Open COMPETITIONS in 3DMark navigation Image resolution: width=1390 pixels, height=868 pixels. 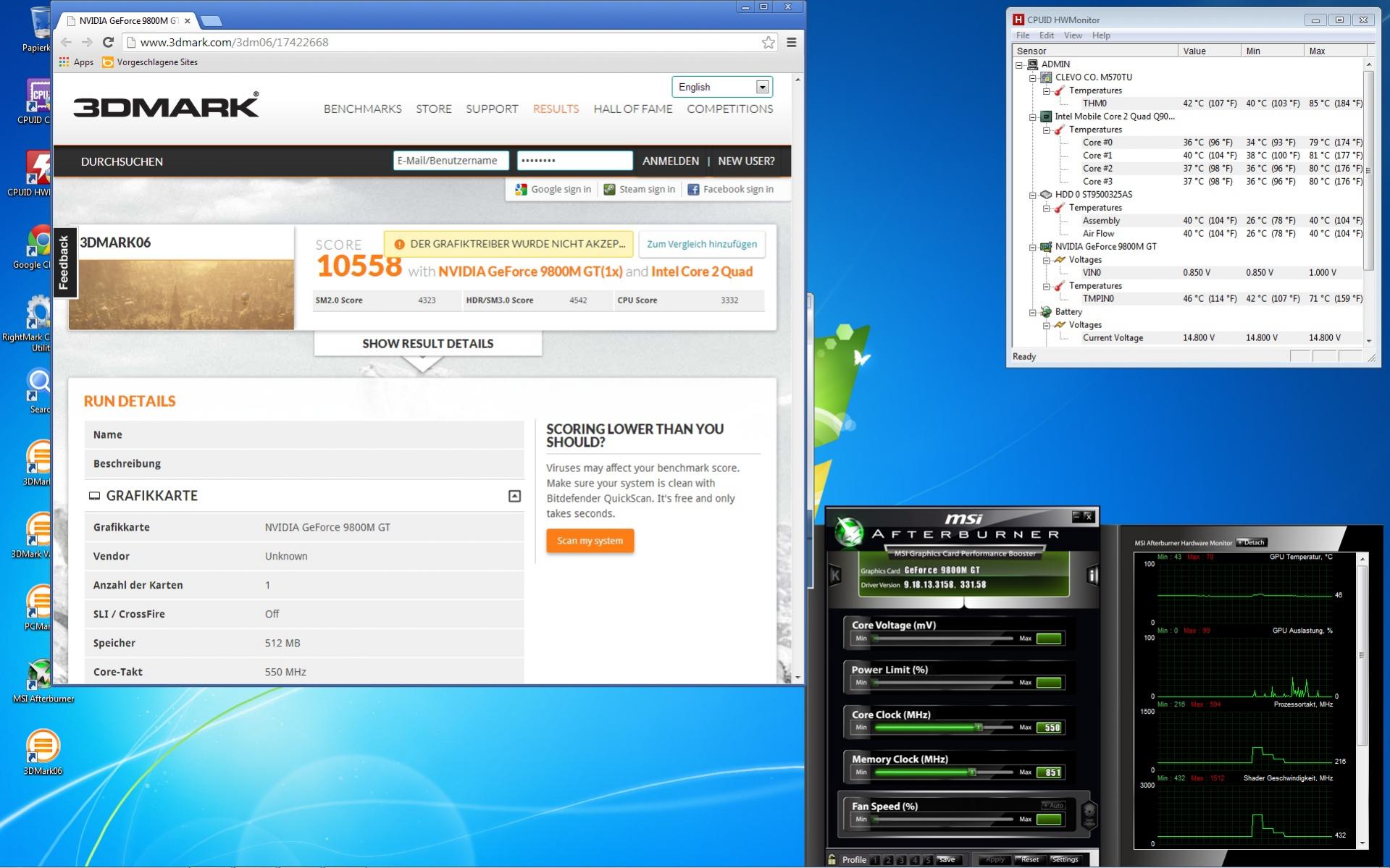pos(729,109)
